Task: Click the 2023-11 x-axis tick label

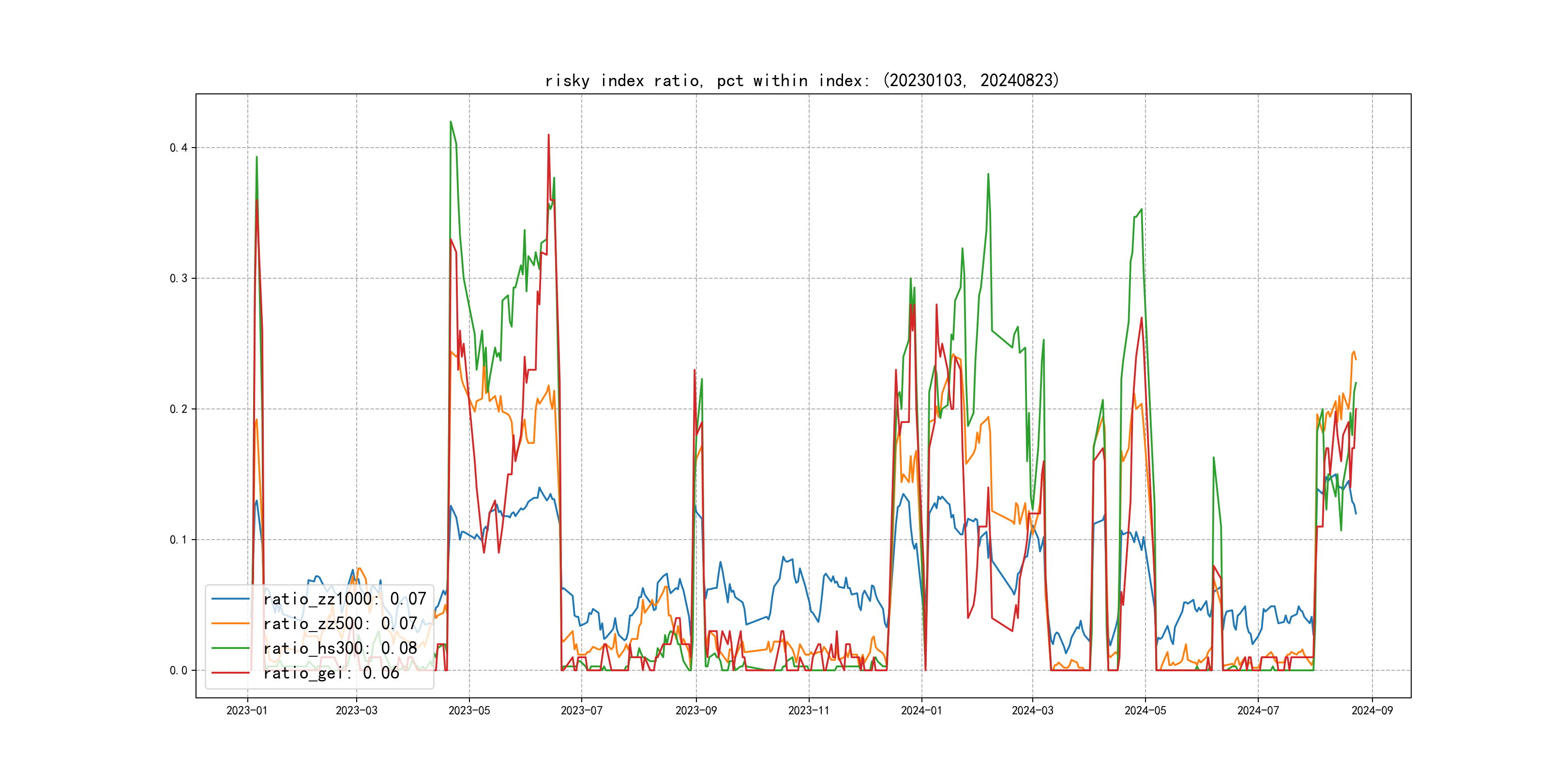Action: [x=809, y=711]
